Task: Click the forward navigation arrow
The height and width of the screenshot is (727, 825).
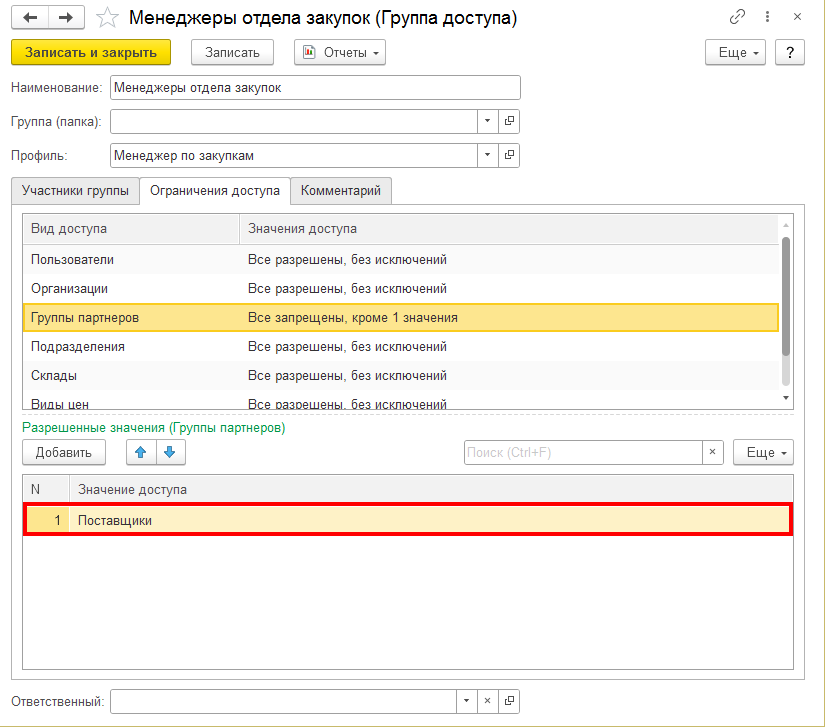Action: point(66,18)
